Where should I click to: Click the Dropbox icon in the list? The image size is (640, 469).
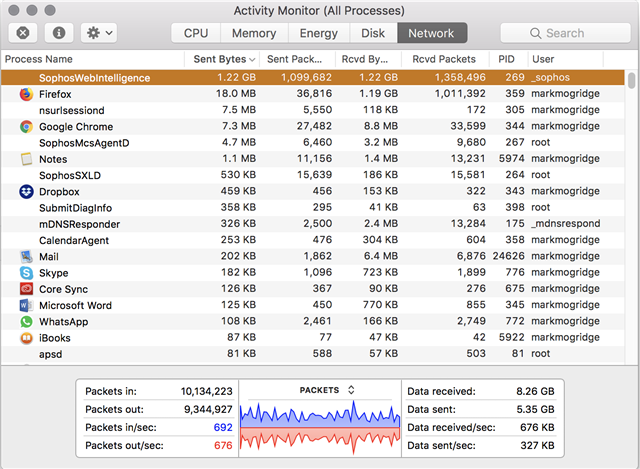click(x=26, y=191)
